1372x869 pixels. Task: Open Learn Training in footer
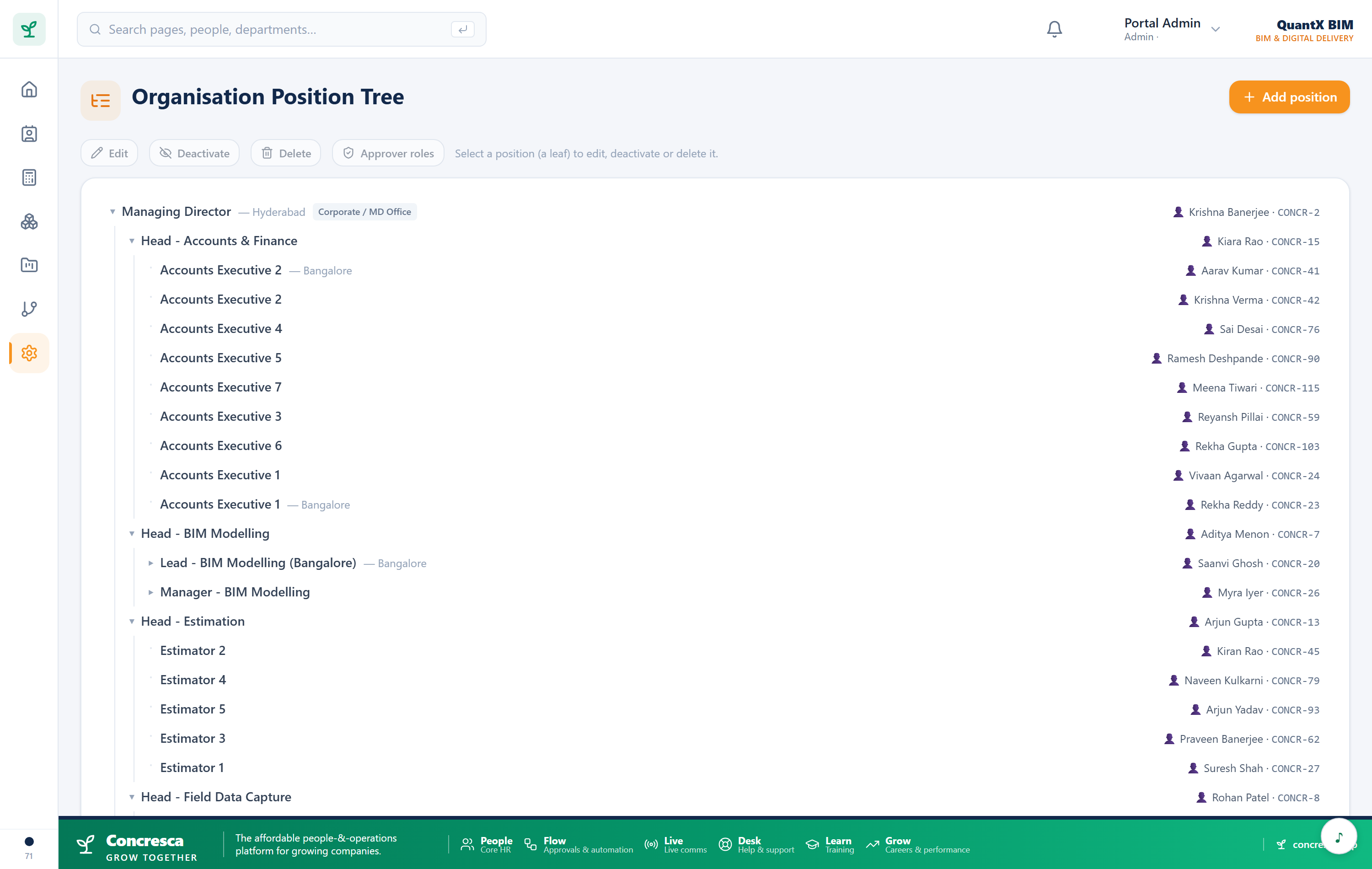pos(830,844)
